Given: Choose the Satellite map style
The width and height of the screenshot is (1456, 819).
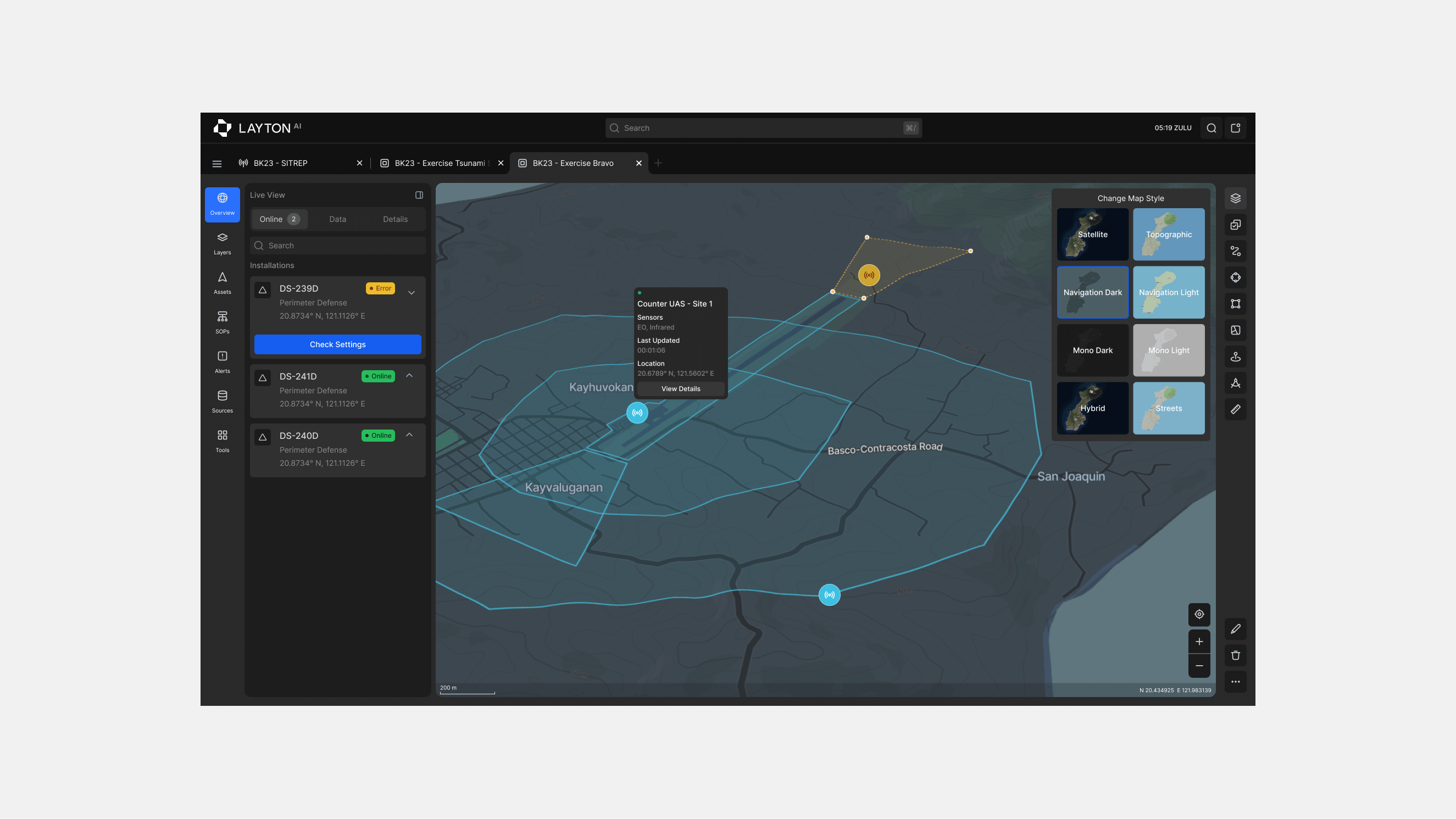Looking at the screenshot, I should [1093, 235].
